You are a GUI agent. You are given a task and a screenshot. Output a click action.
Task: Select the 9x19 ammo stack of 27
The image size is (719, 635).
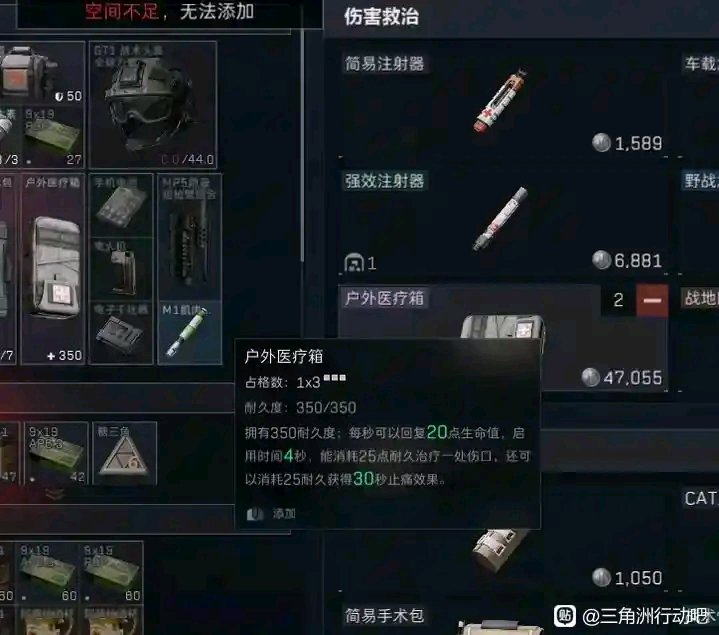pyautogui.click(x=54, y=137)
